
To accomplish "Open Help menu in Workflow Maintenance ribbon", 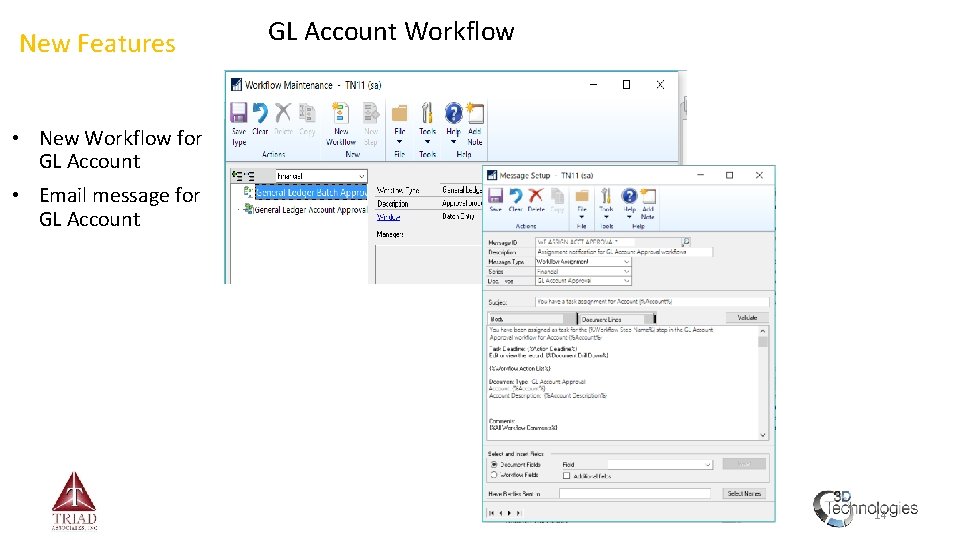I will click(x=453, y=124).
